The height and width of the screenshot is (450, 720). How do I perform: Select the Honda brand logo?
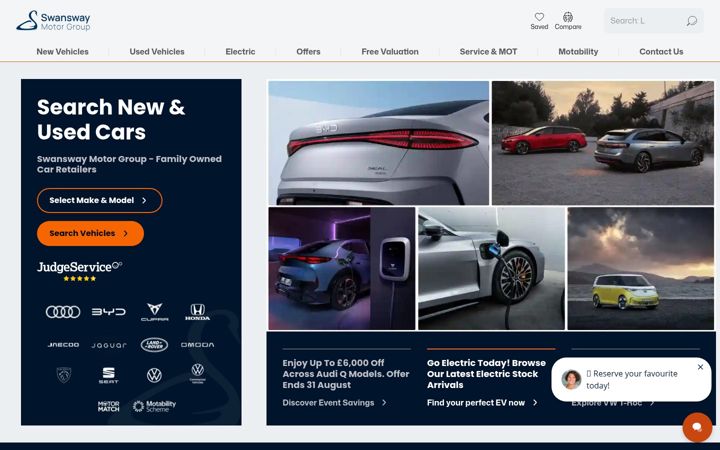pos(197,312)
